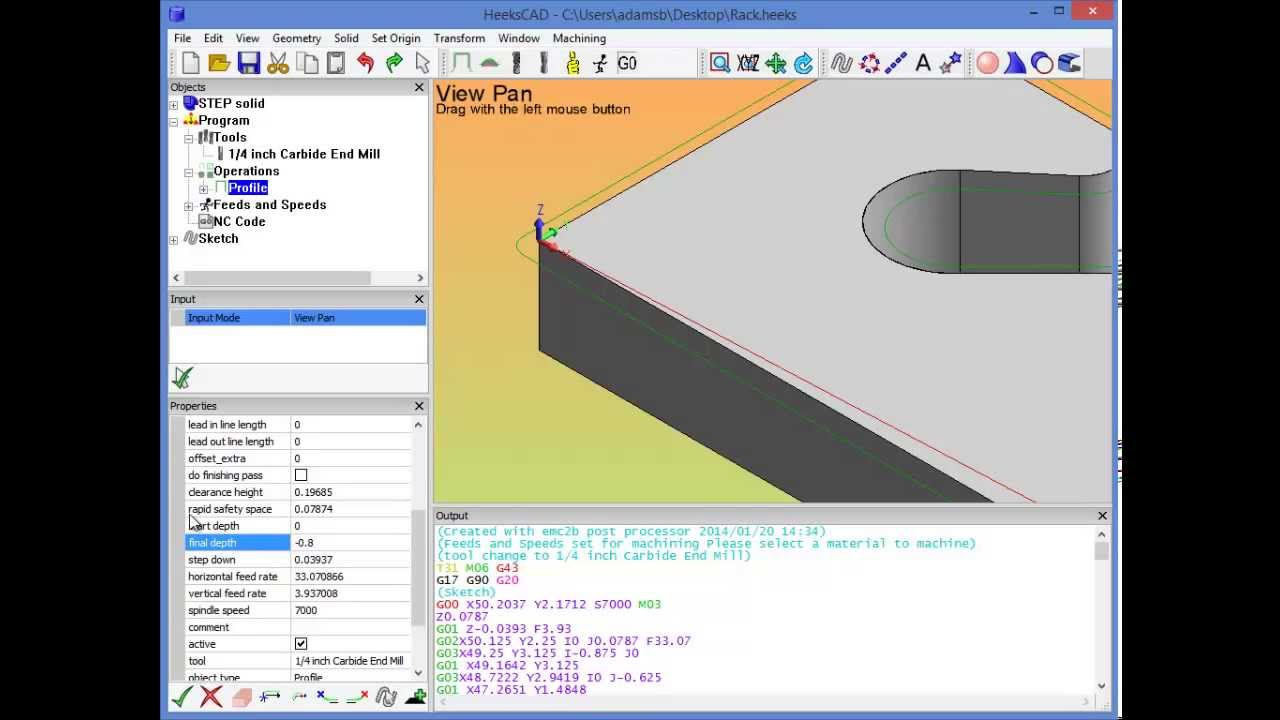
Task: Expand the Sketch tree node
Action: (x=174, y=240)
